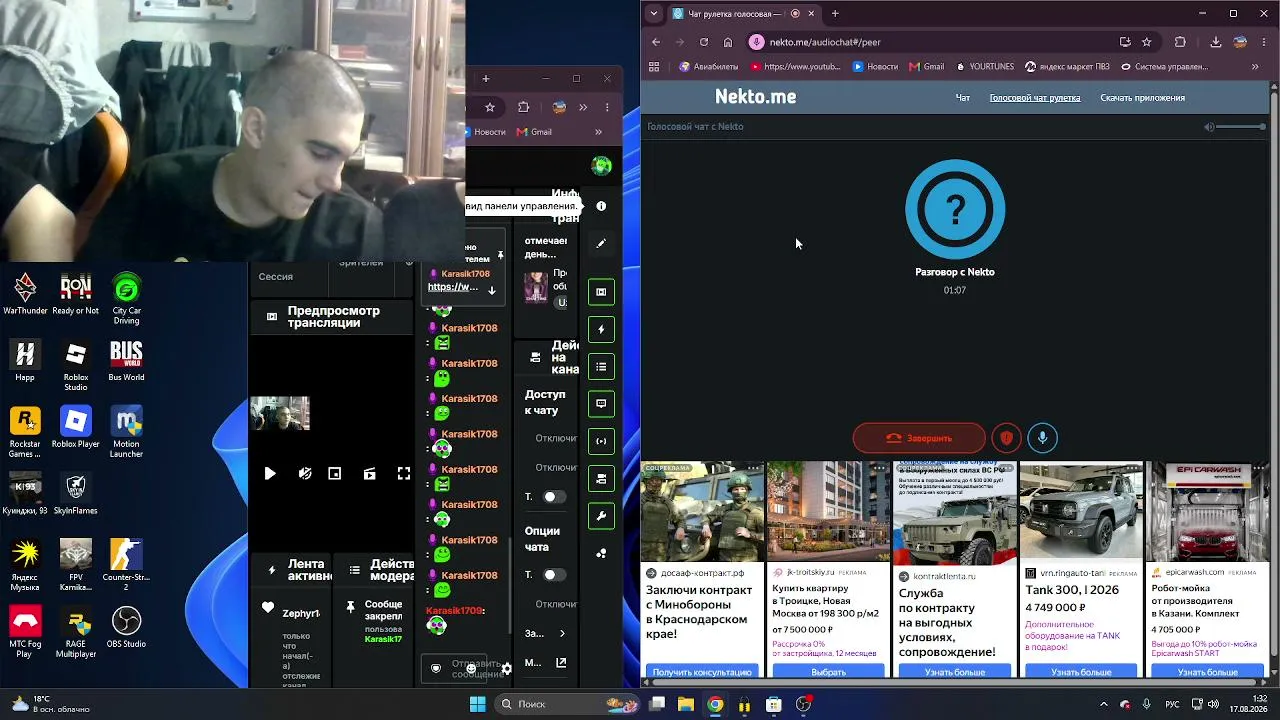End the call with Завершить button
The width and height of the screenshot is (1280, 720).
919,438
